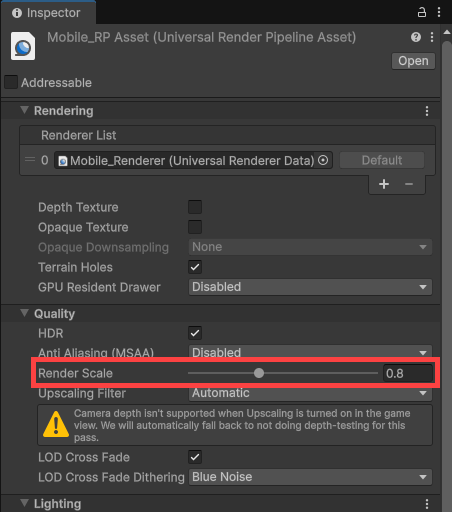
Task: Click the Upscaling Filter label
Action: pos(82,394)
